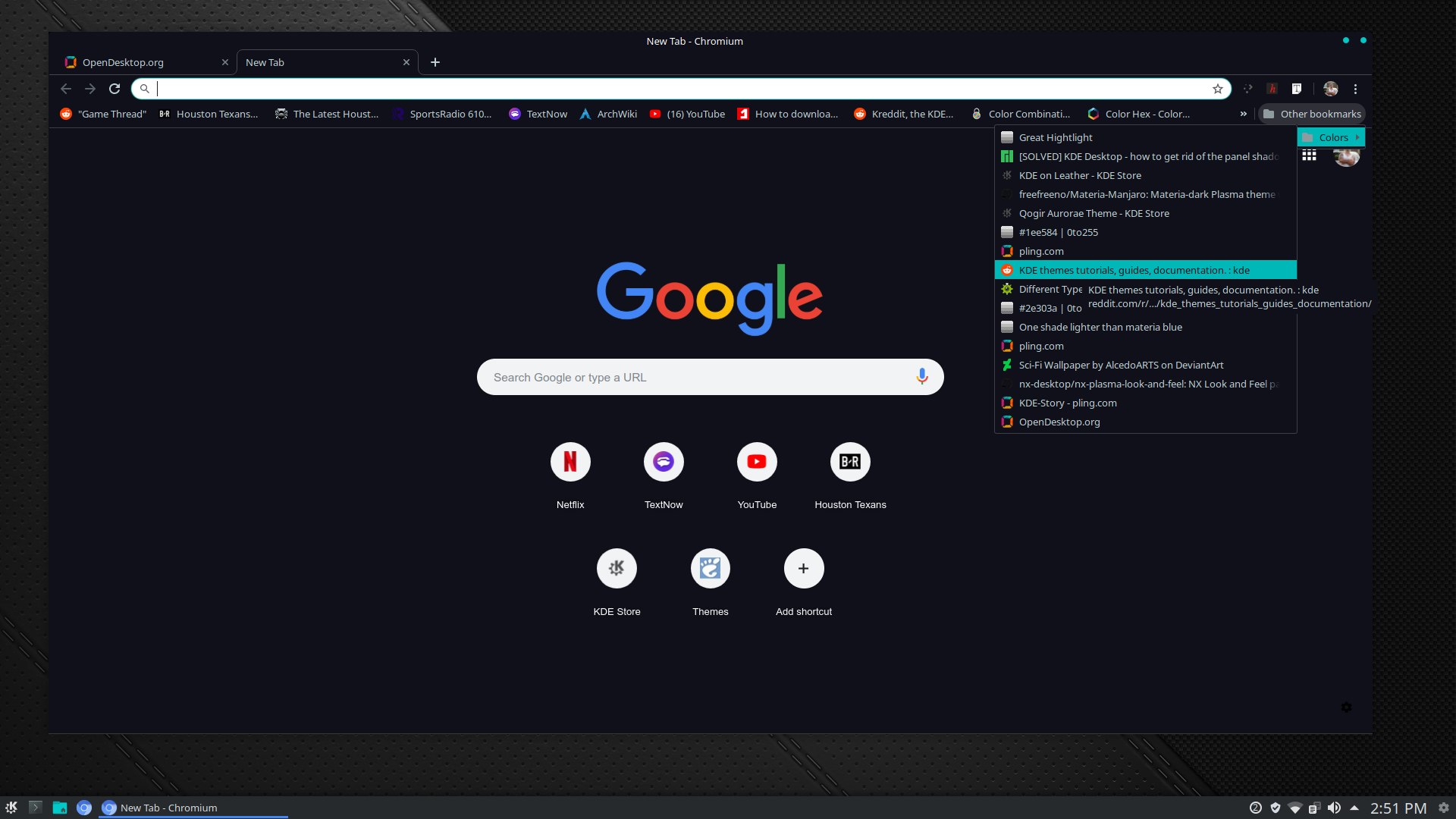Click the 2:51 PM clock
Image resolution: width=1456 pixels, height=819 pixels.
(x=1398, y=808)
